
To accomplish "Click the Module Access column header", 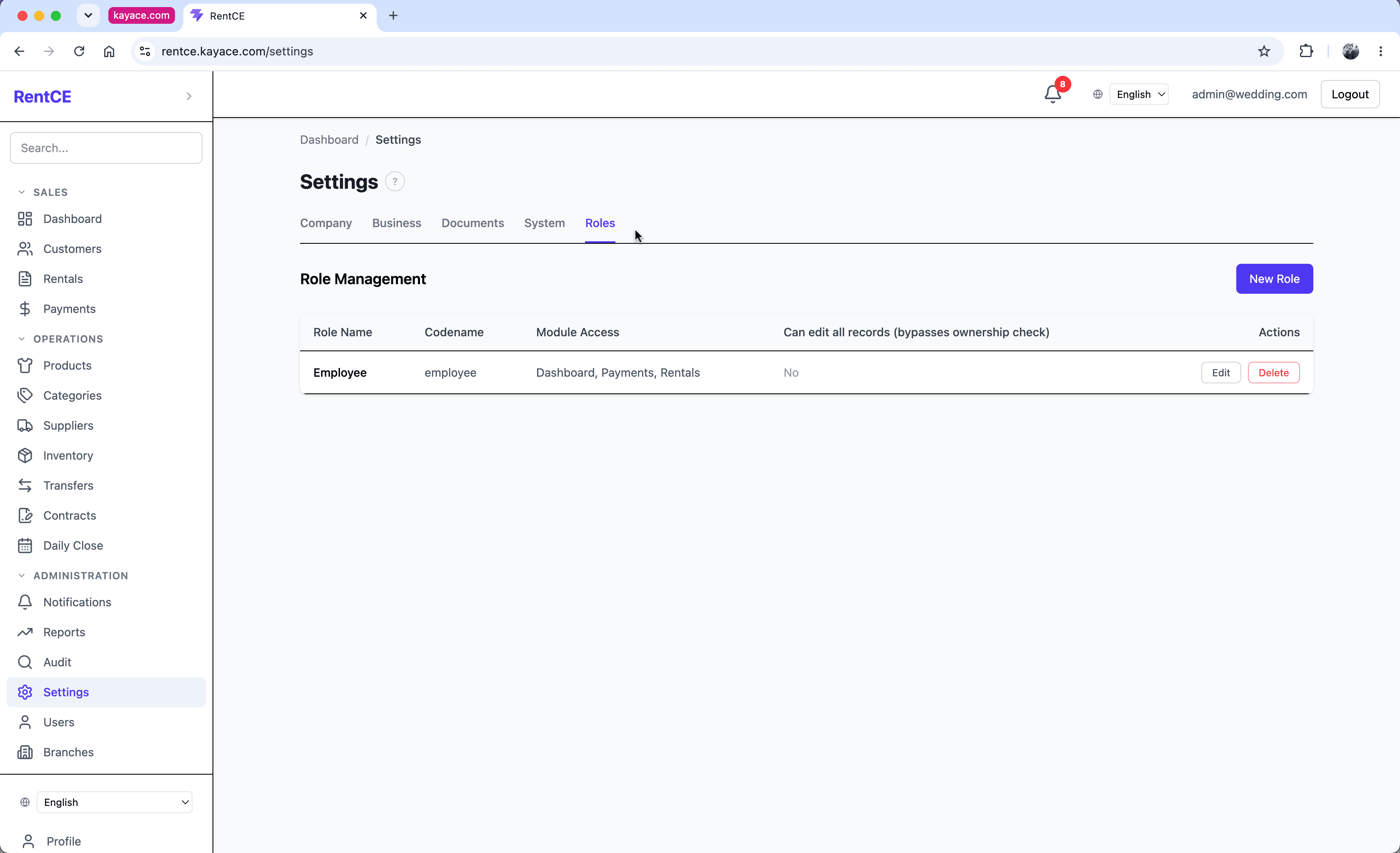I will point(577,333).
